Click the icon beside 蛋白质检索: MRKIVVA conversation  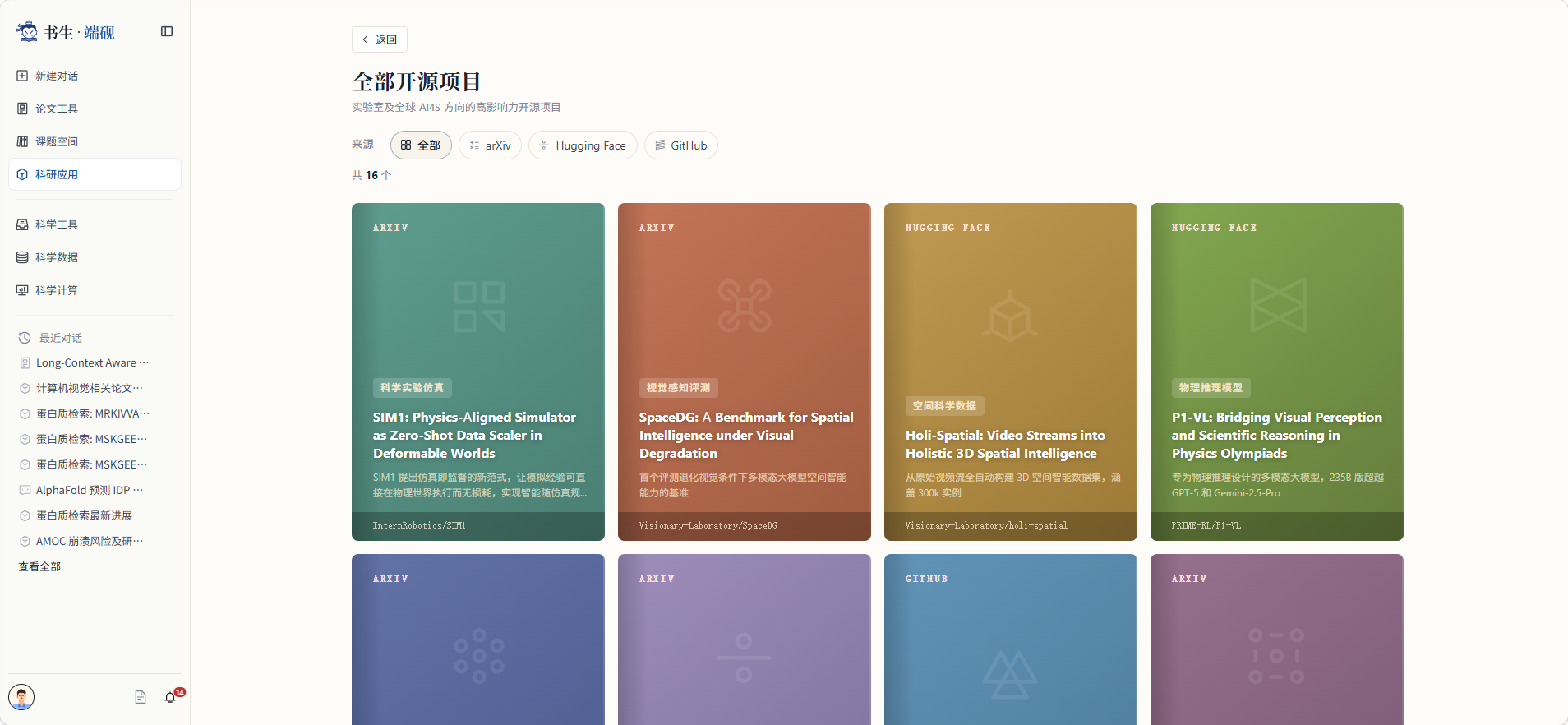coord(25,413)
